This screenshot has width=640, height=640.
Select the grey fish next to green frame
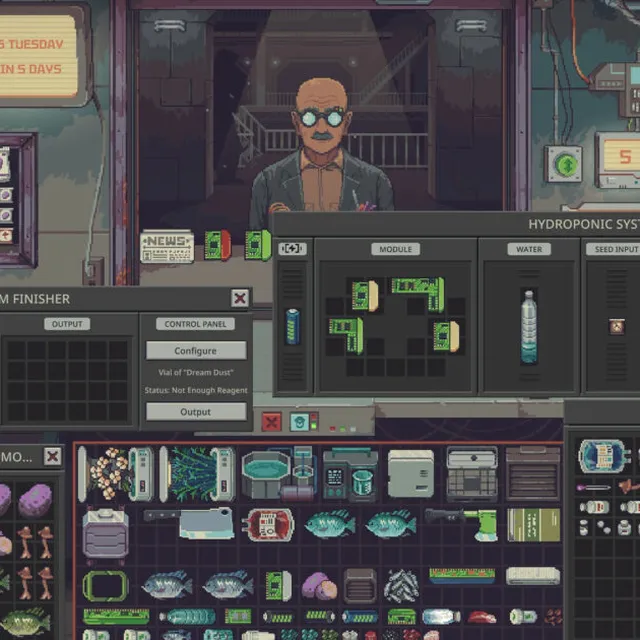(167, 585)
